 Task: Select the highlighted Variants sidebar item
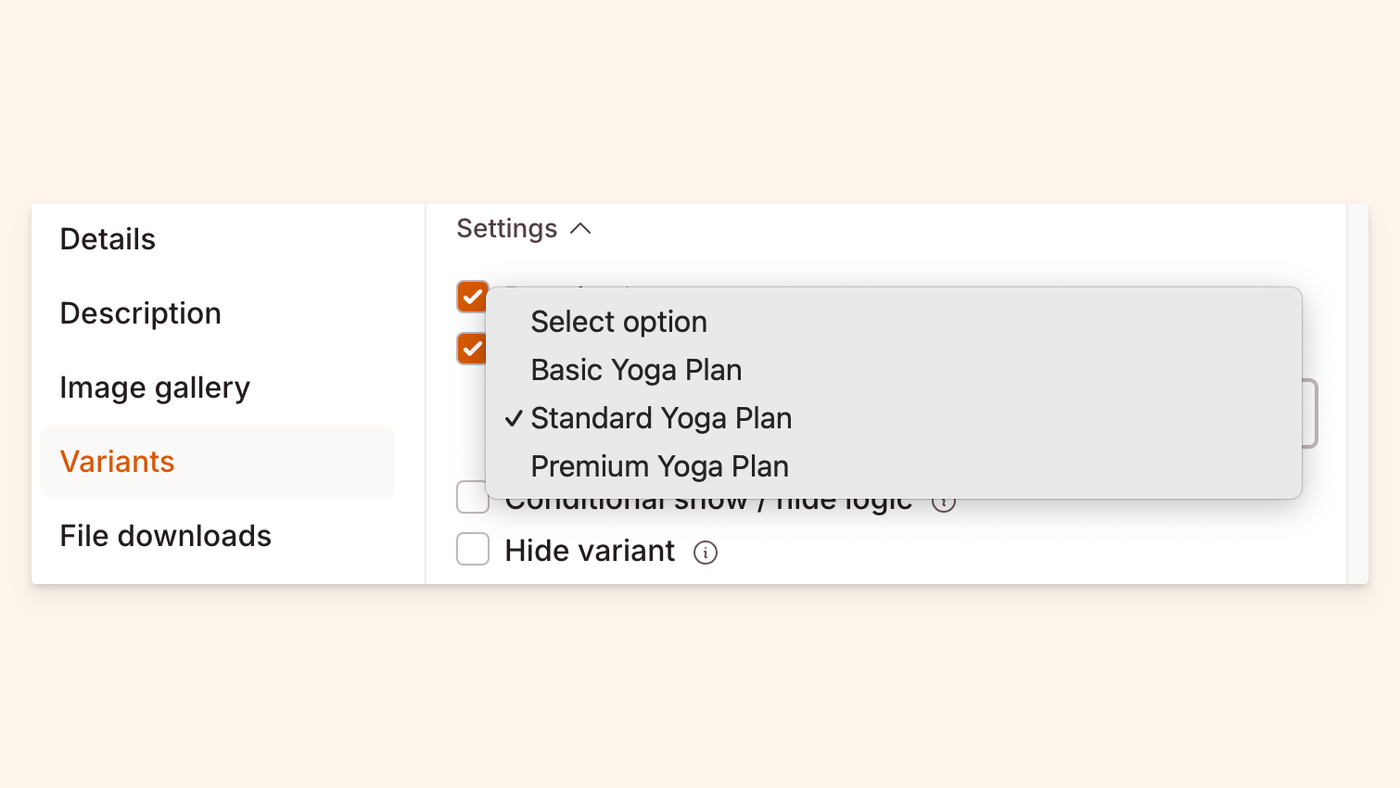coord(117,461)
